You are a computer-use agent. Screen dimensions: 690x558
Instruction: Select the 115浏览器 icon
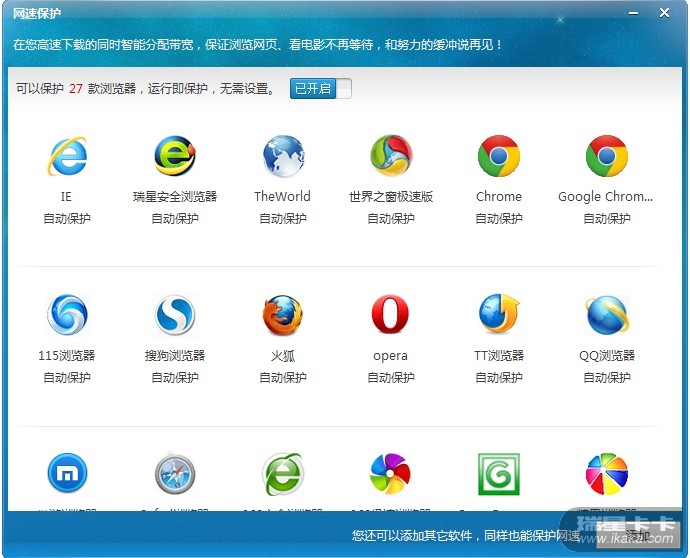[67, 315]
